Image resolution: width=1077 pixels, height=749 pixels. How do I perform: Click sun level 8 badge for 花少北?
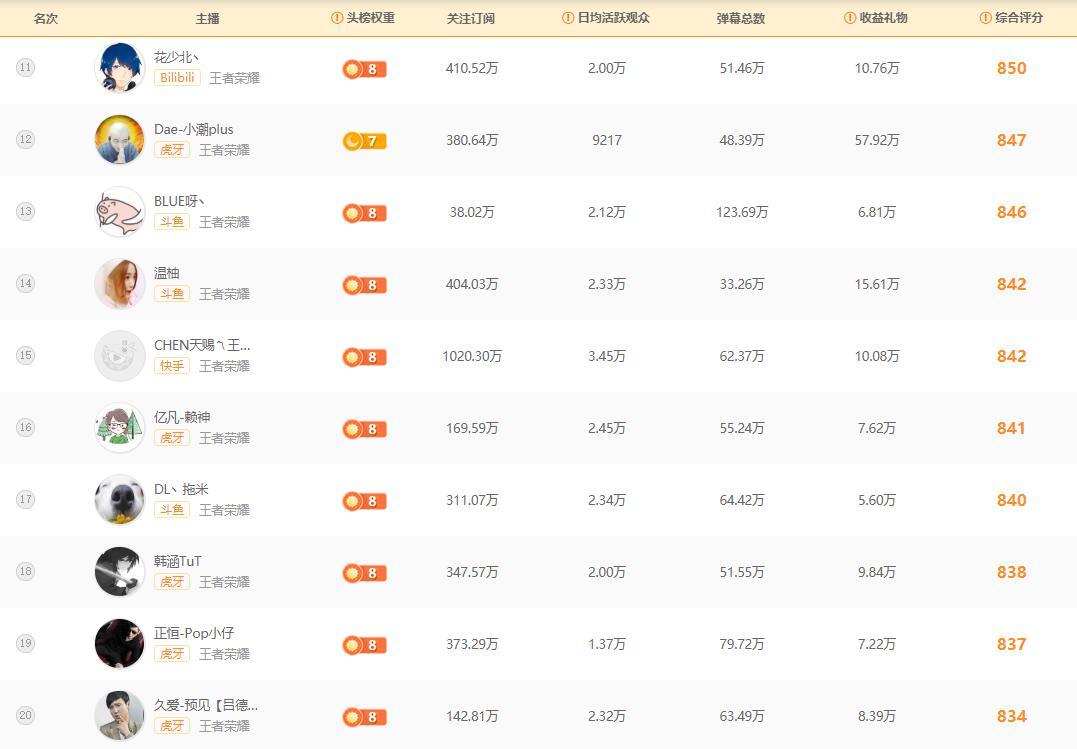point(364,69)
